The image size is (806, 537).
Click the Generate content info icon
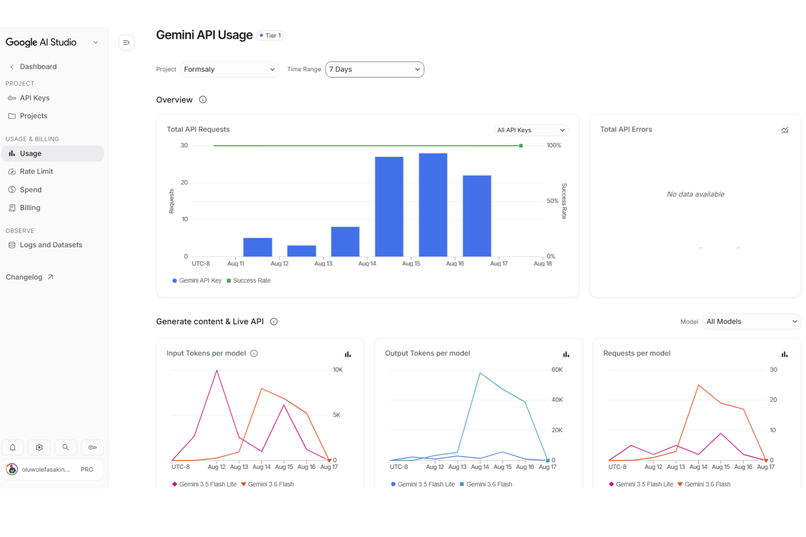click(x=273, y=322)
